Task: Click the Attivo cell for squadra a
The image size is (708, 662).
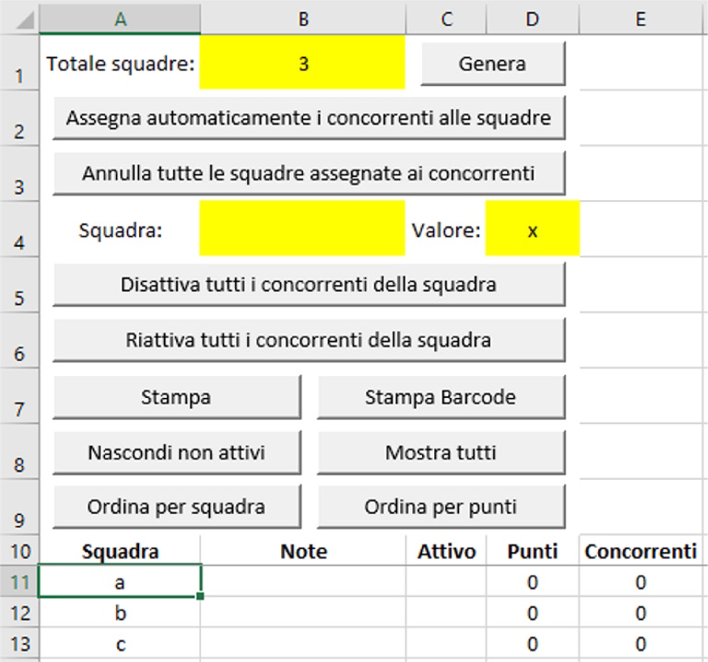Action: (446, 582)
